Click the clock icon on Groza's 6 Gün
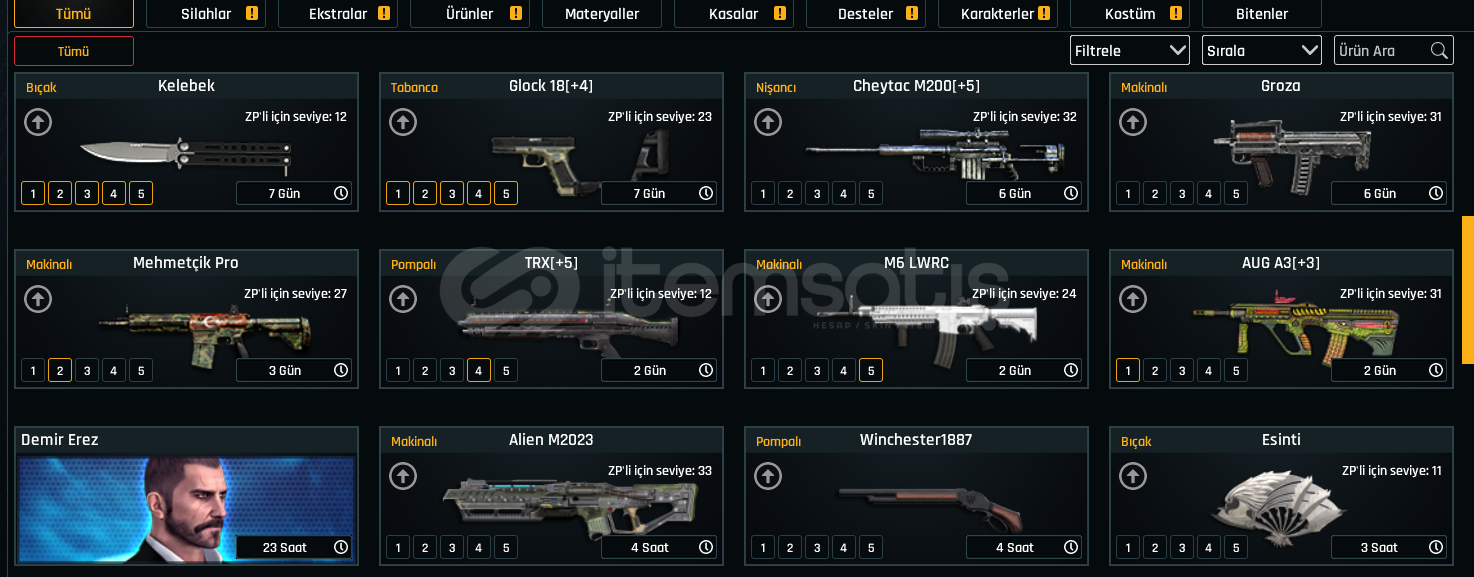Screen dimensions: 1474x577 1436,193
